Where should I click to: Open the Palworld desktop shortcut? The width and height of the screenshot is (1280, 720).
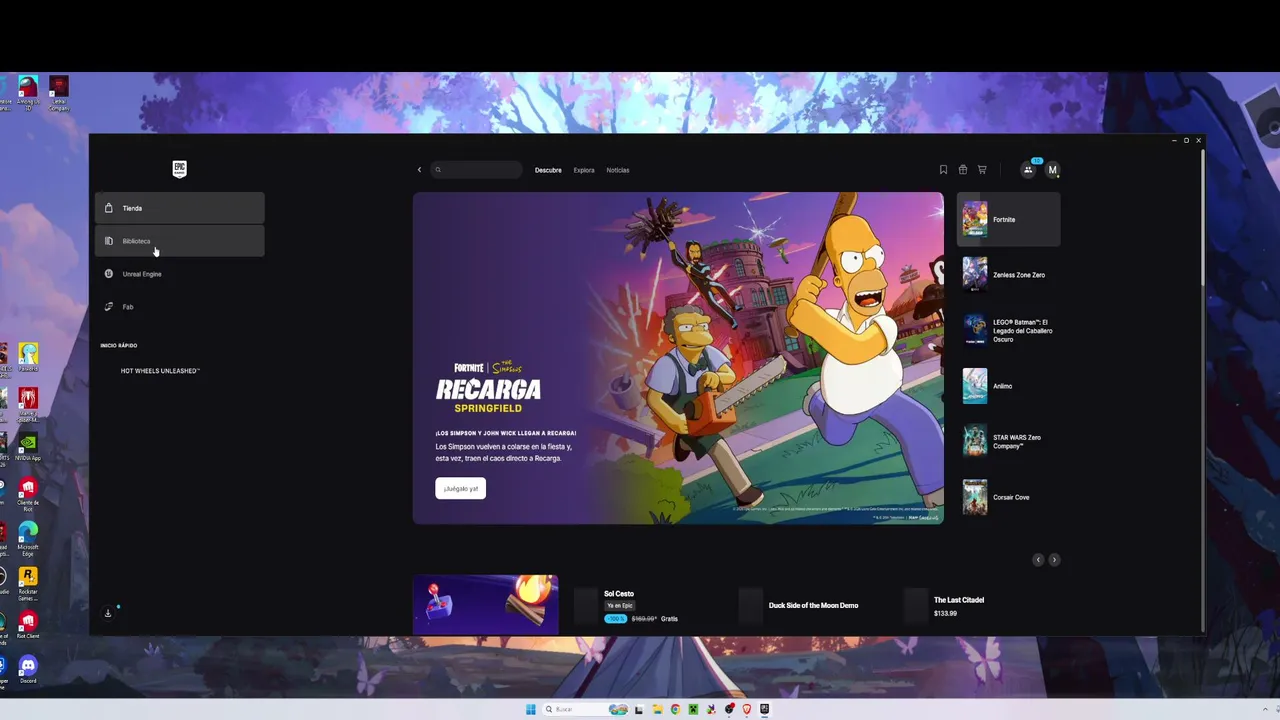pos(28,356)
